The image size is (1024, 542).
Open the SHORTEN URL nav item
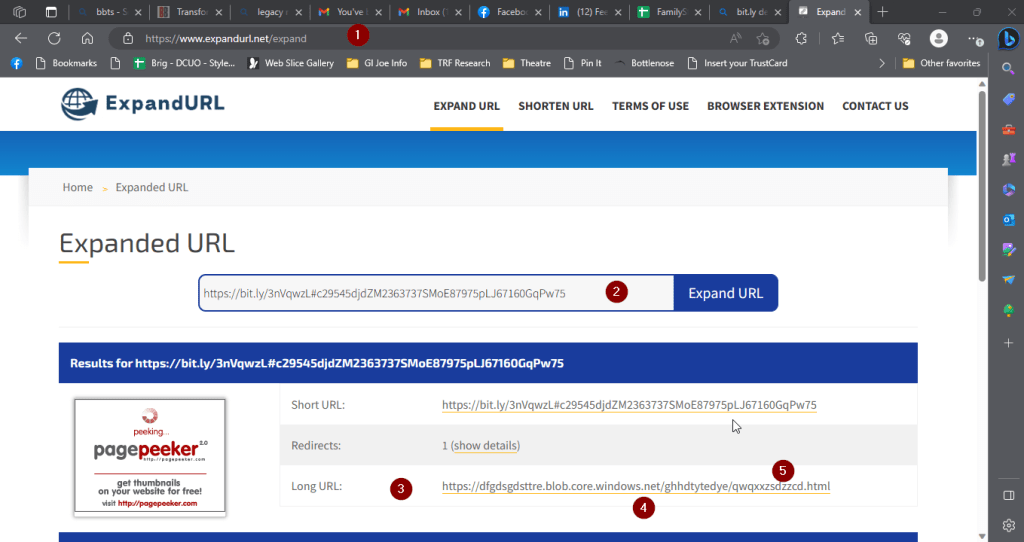556,106
